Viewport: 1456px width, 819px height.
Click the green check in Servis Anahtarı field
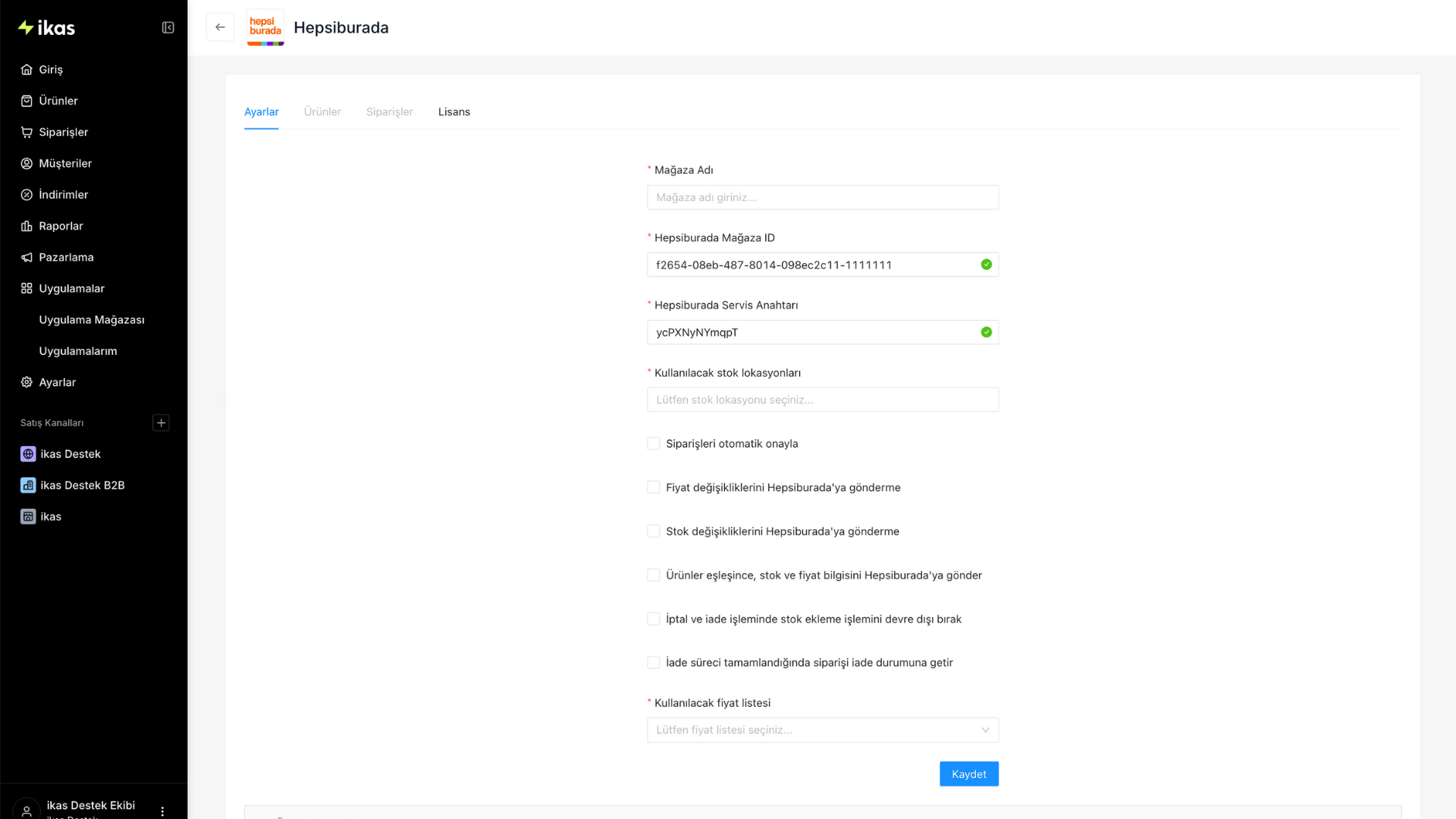986,332
